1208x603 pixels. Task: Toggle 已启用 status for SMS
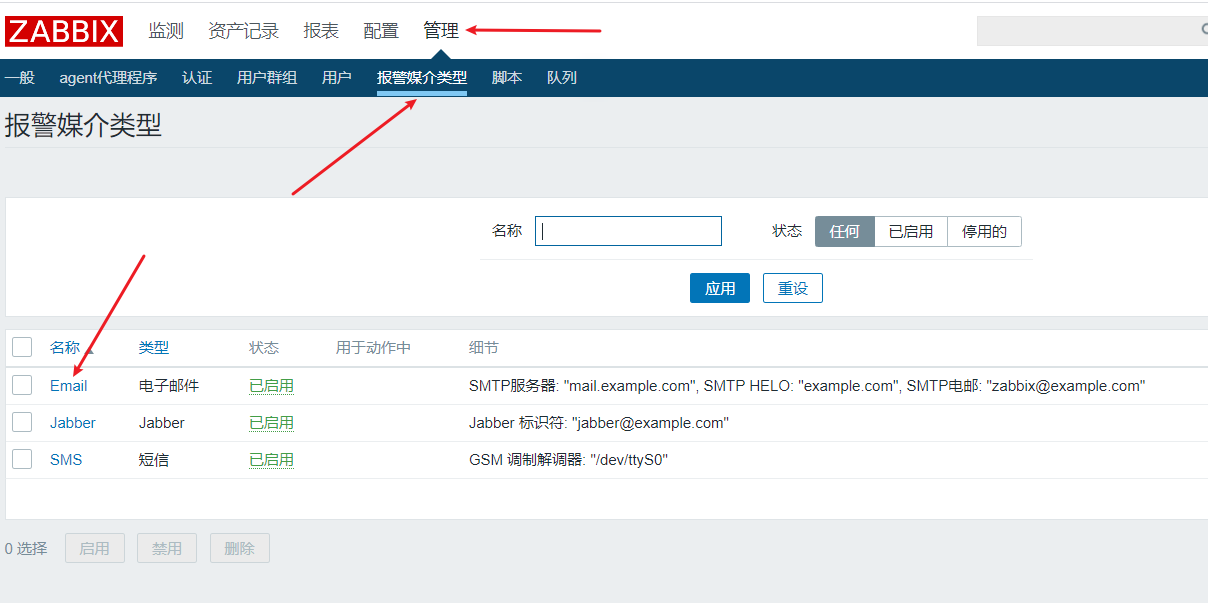271,459
